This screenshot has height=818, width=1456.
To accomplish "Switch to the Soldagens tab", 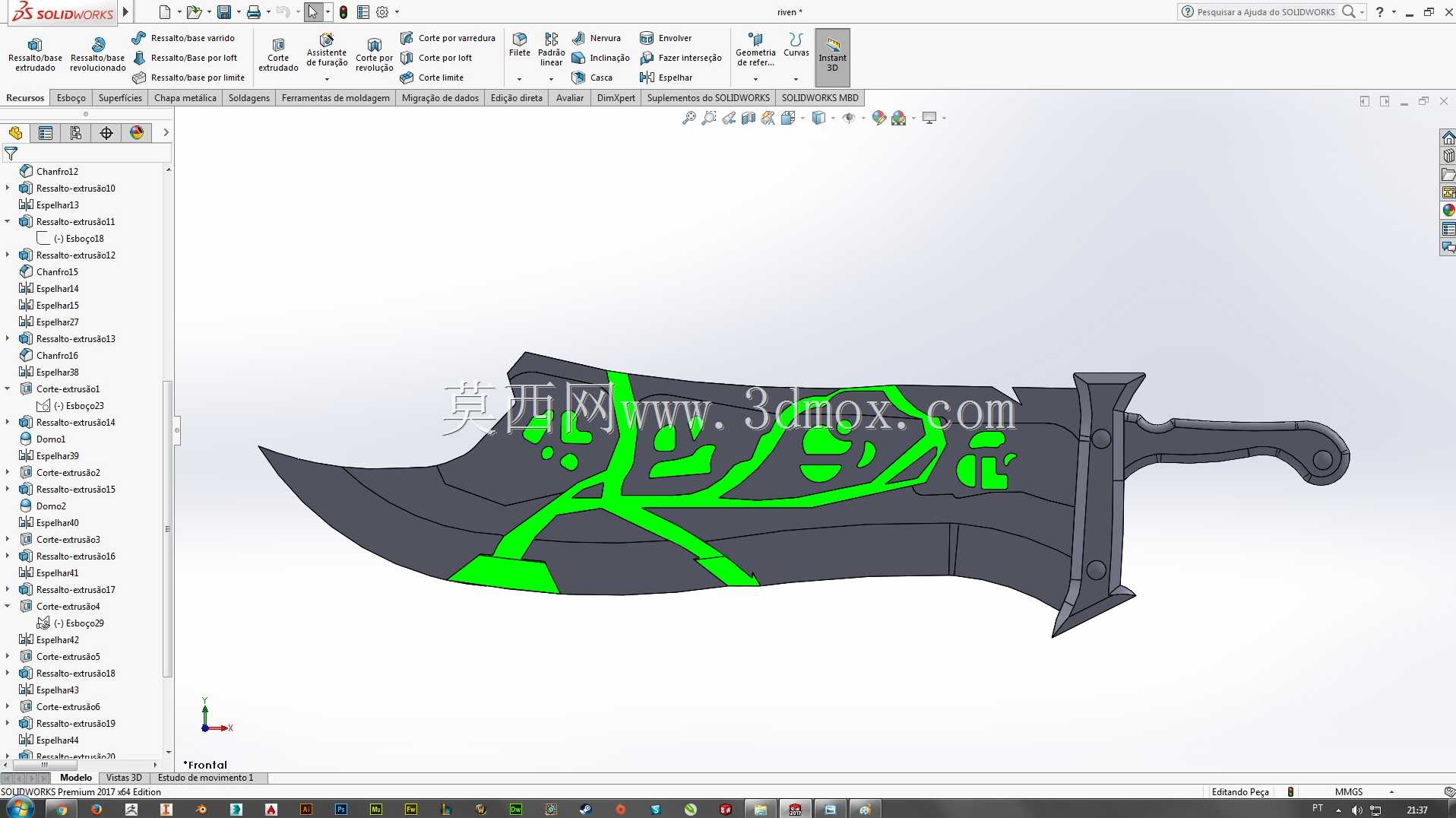I will point(249,98).
